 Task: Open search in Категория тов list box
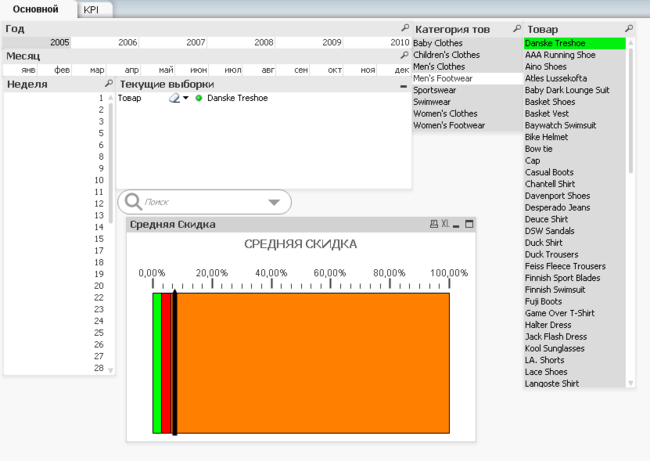coord(517,29)
